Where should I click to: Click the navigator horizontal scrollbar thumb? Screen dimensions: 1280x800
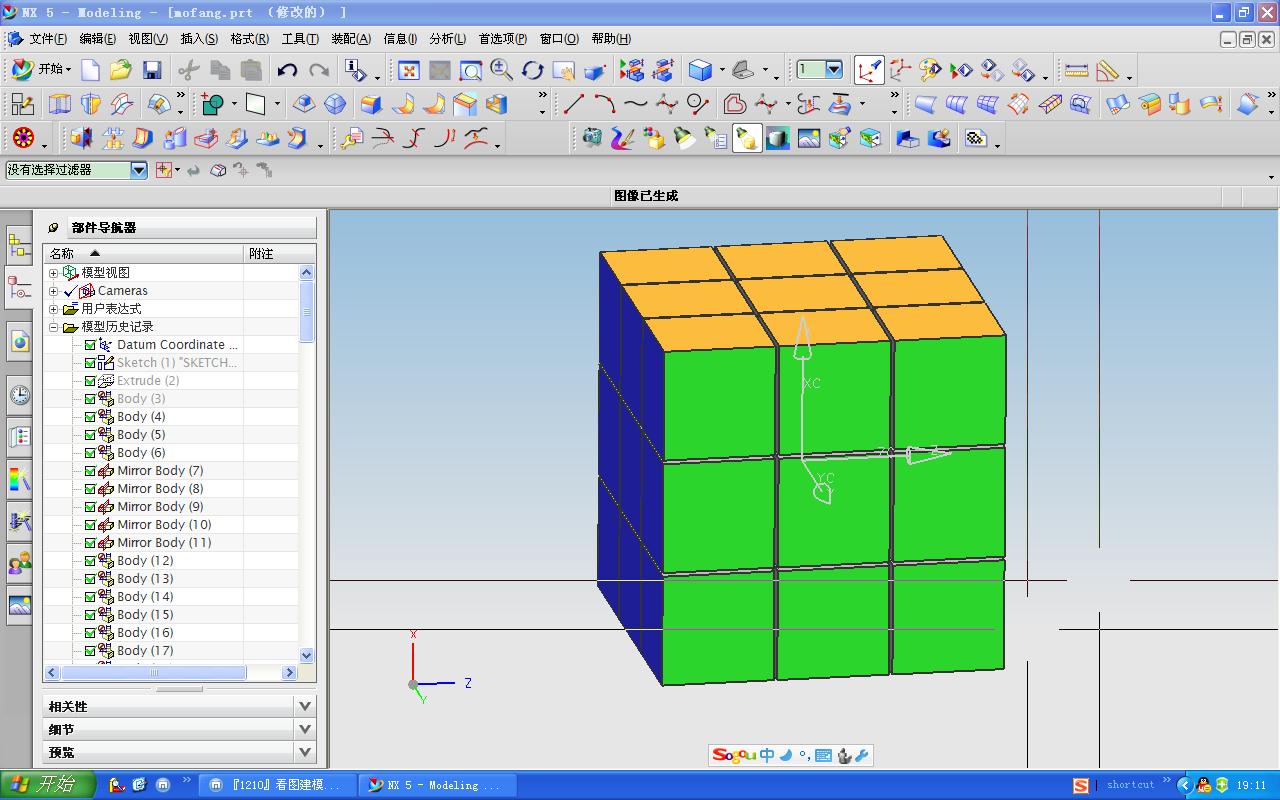(x=153, y=673)
